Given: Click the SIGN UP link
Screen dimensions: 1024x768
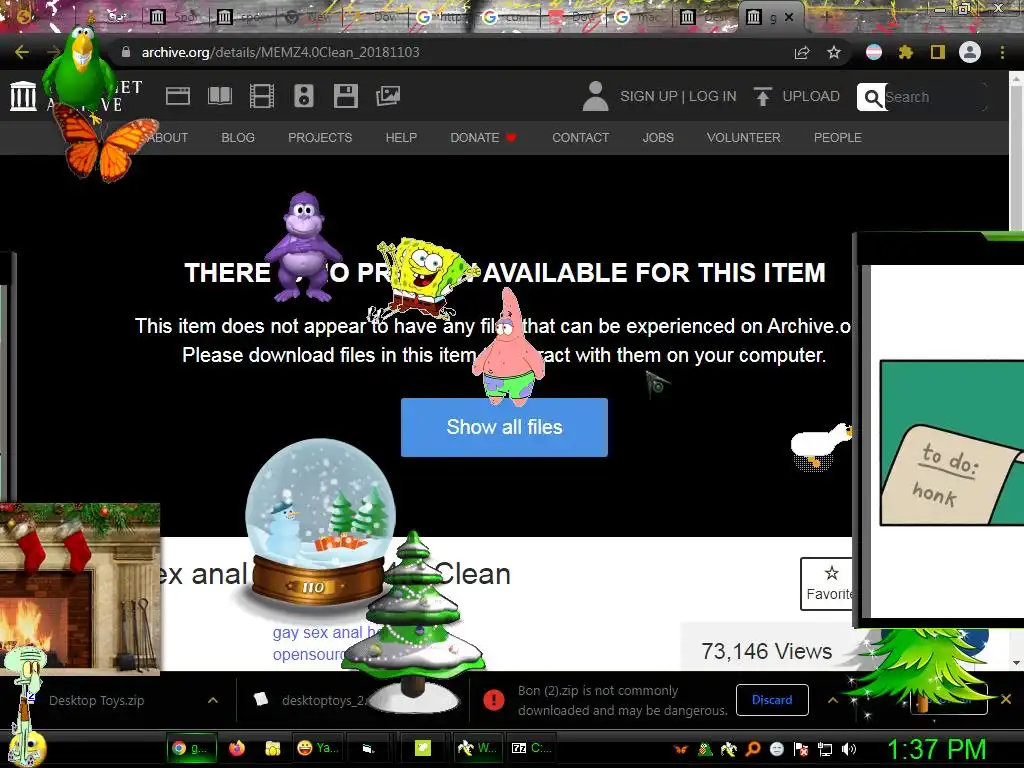Looking at the screenshot, I should (648, 96).
